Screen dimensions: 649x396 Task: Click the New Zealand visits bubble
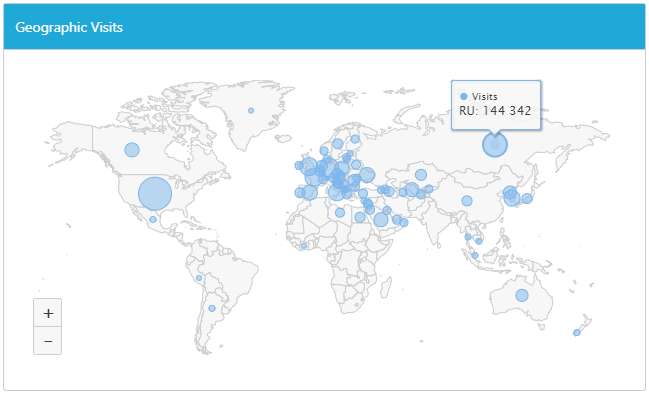[577, 333]
